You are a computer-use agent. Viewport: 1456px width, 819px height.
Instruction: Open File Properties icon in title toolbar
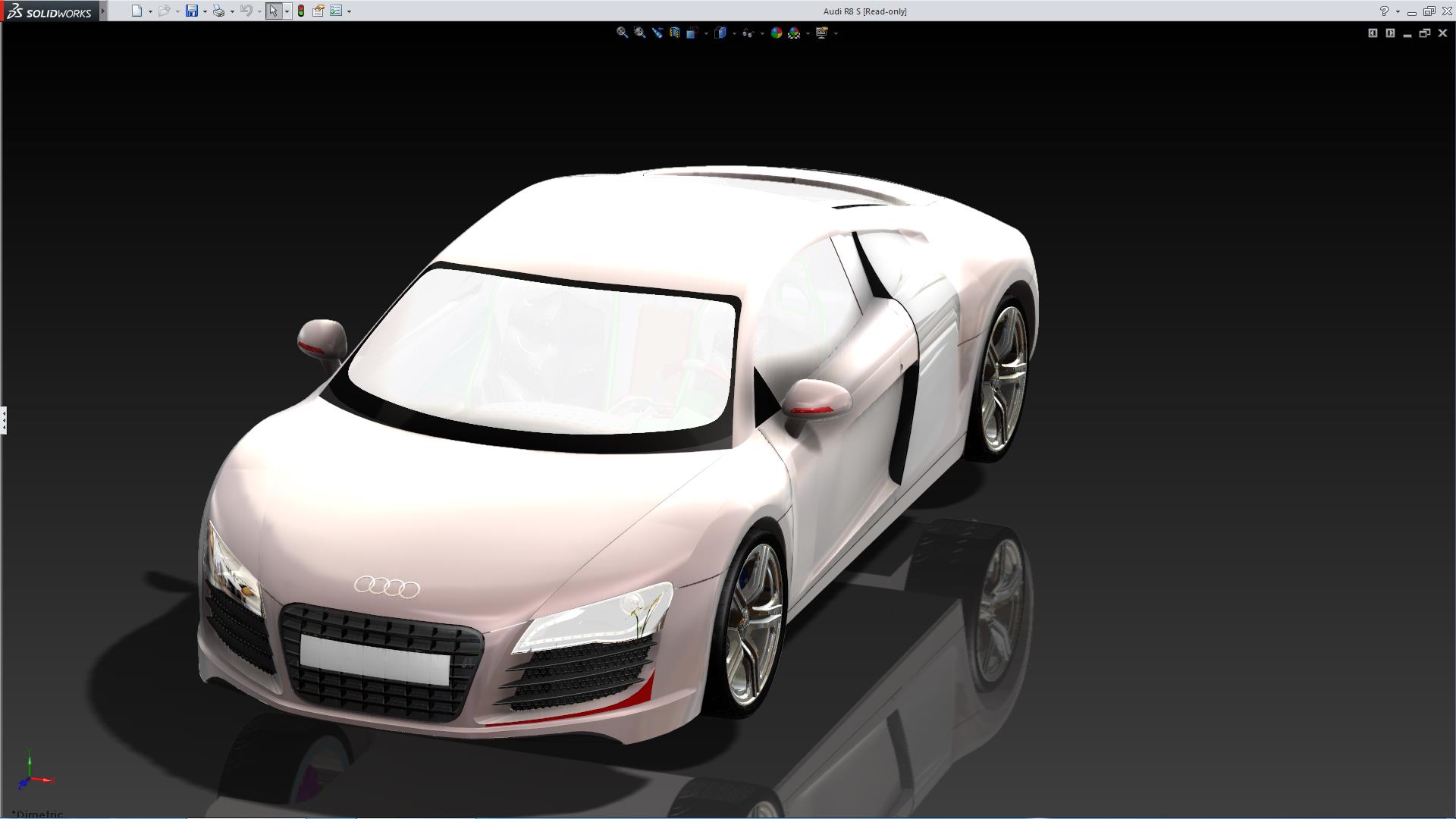tap(318, 11)
